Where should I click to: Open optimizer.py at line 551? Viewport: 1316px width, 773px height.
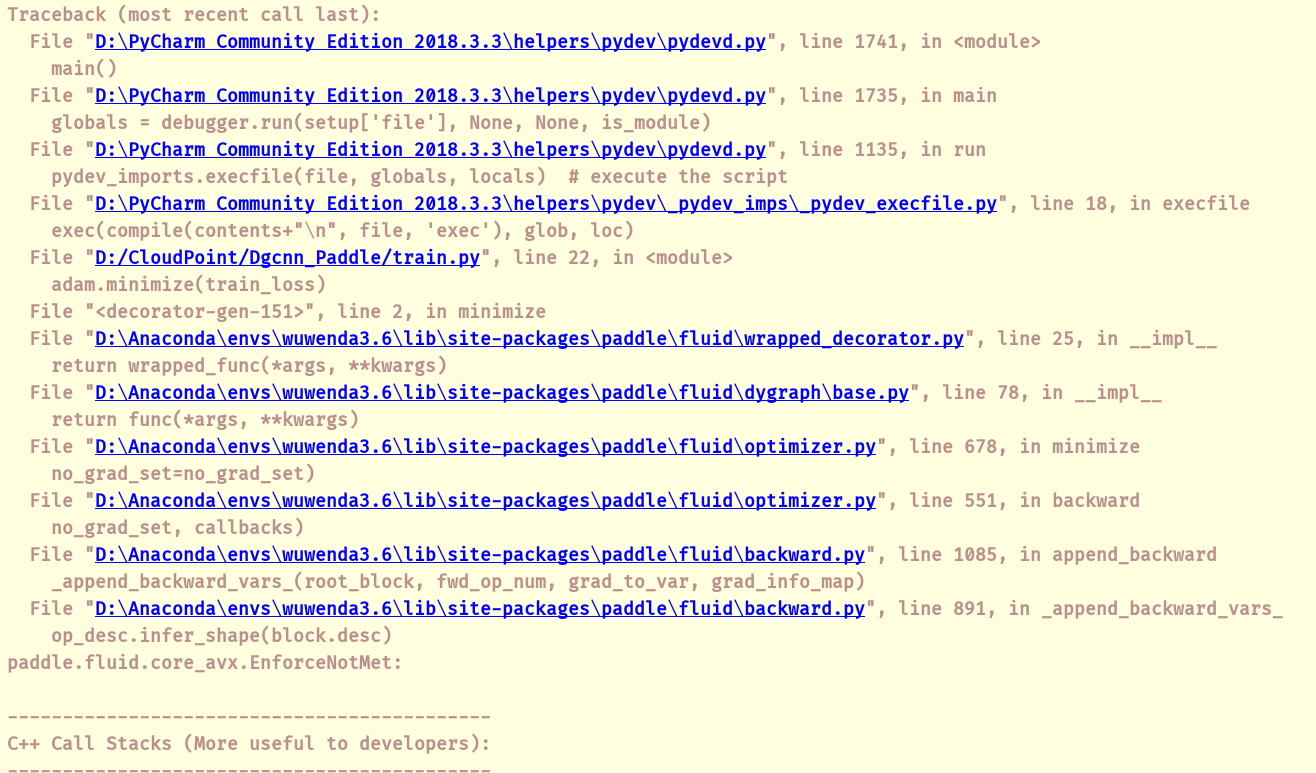tap(482, 500)
